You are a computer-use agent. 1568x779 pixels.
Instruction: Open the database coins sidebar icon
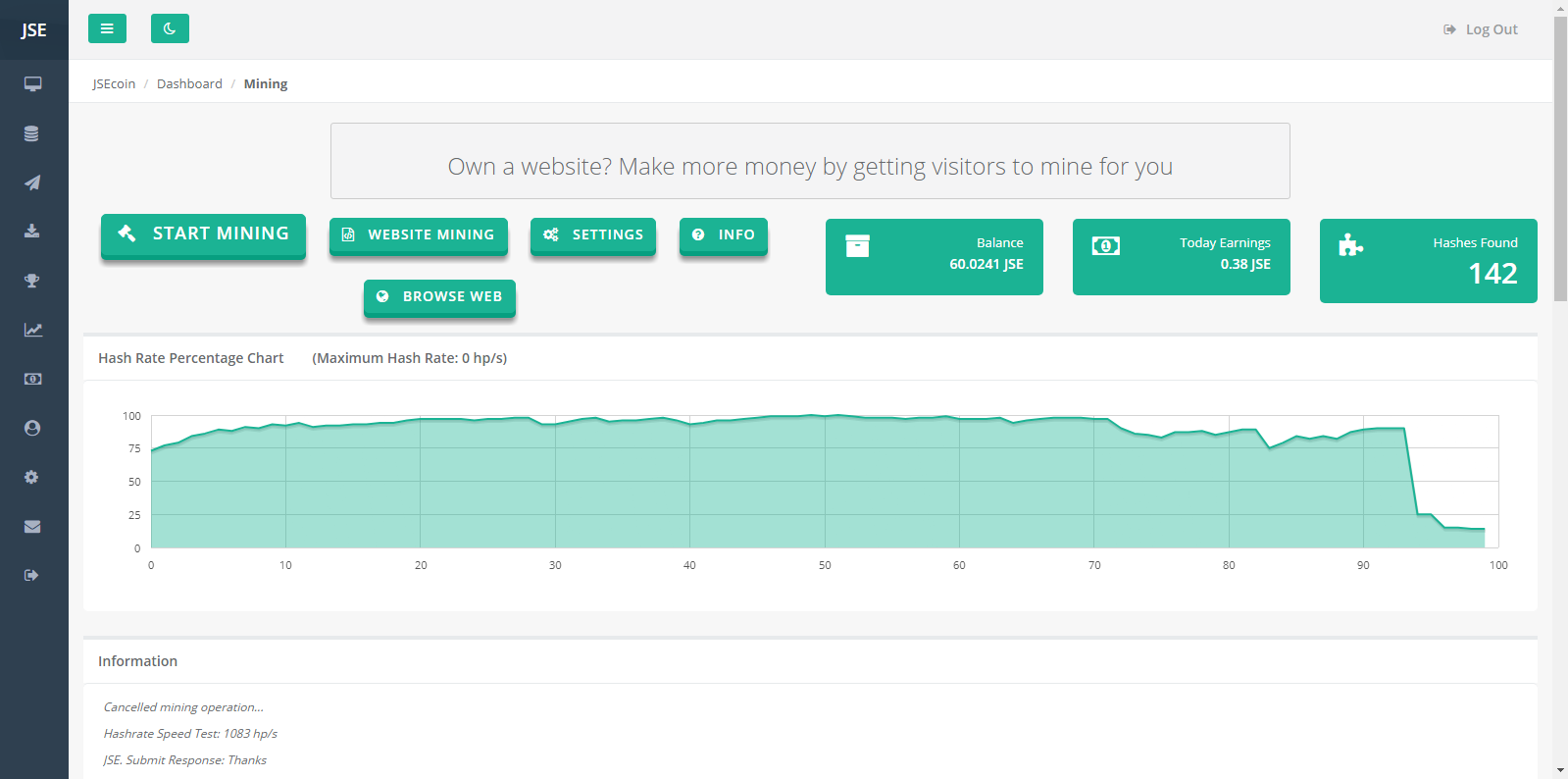click(32, 133)
